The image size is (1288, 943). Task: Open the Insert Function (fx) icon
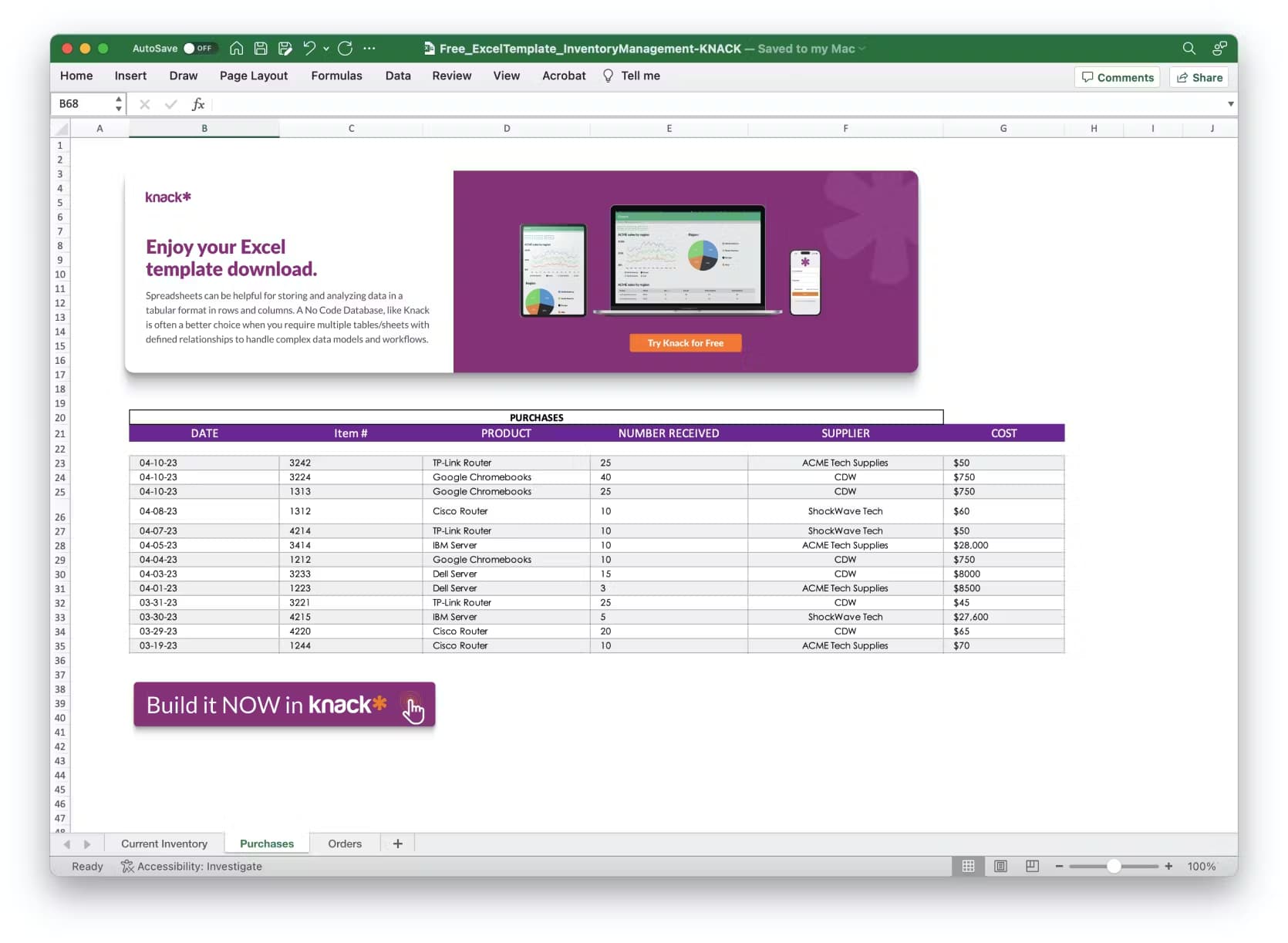198,103
